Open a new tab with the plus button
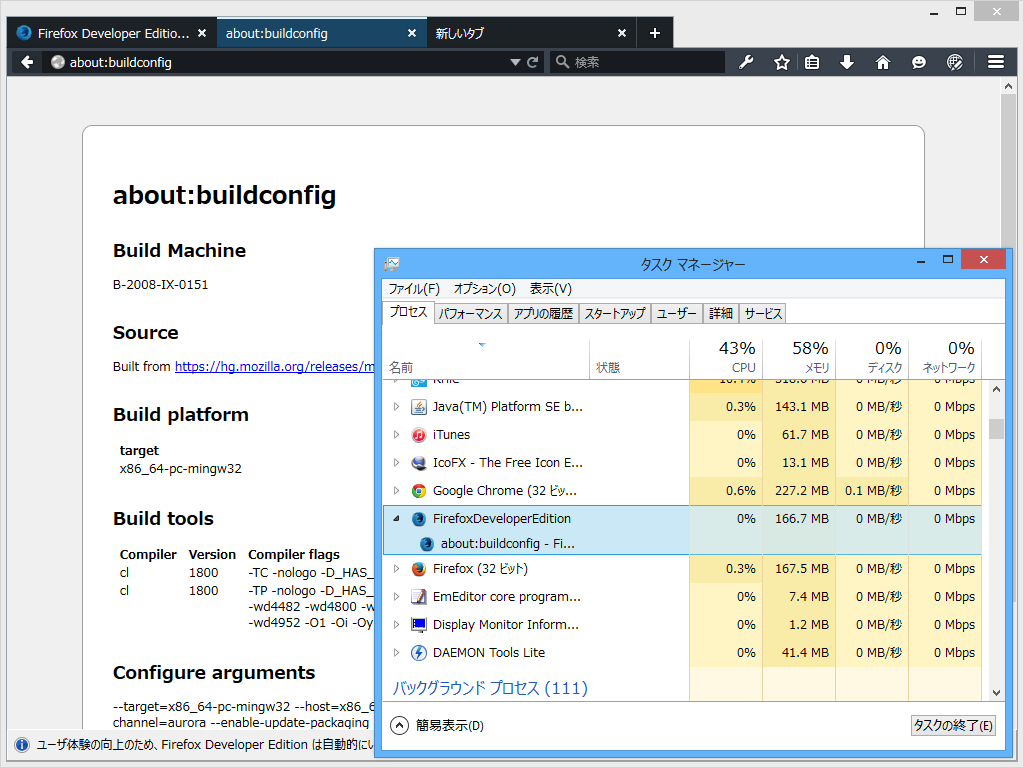The width and height of the screenshot is (1024, 768). click(654, 32)
